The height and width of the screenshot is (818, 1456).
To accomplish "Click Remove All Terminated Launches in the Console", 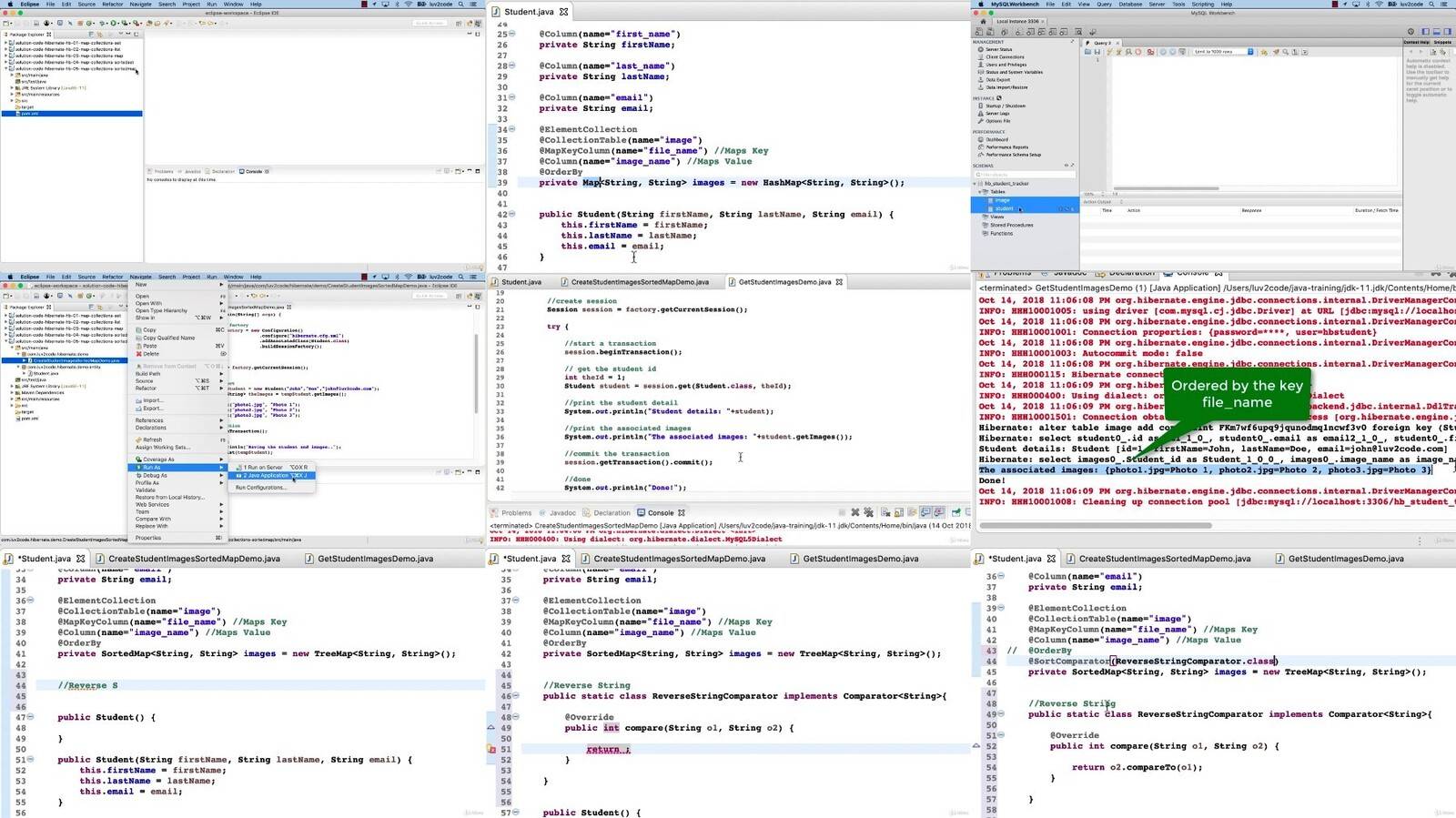I will click(869, 513).
